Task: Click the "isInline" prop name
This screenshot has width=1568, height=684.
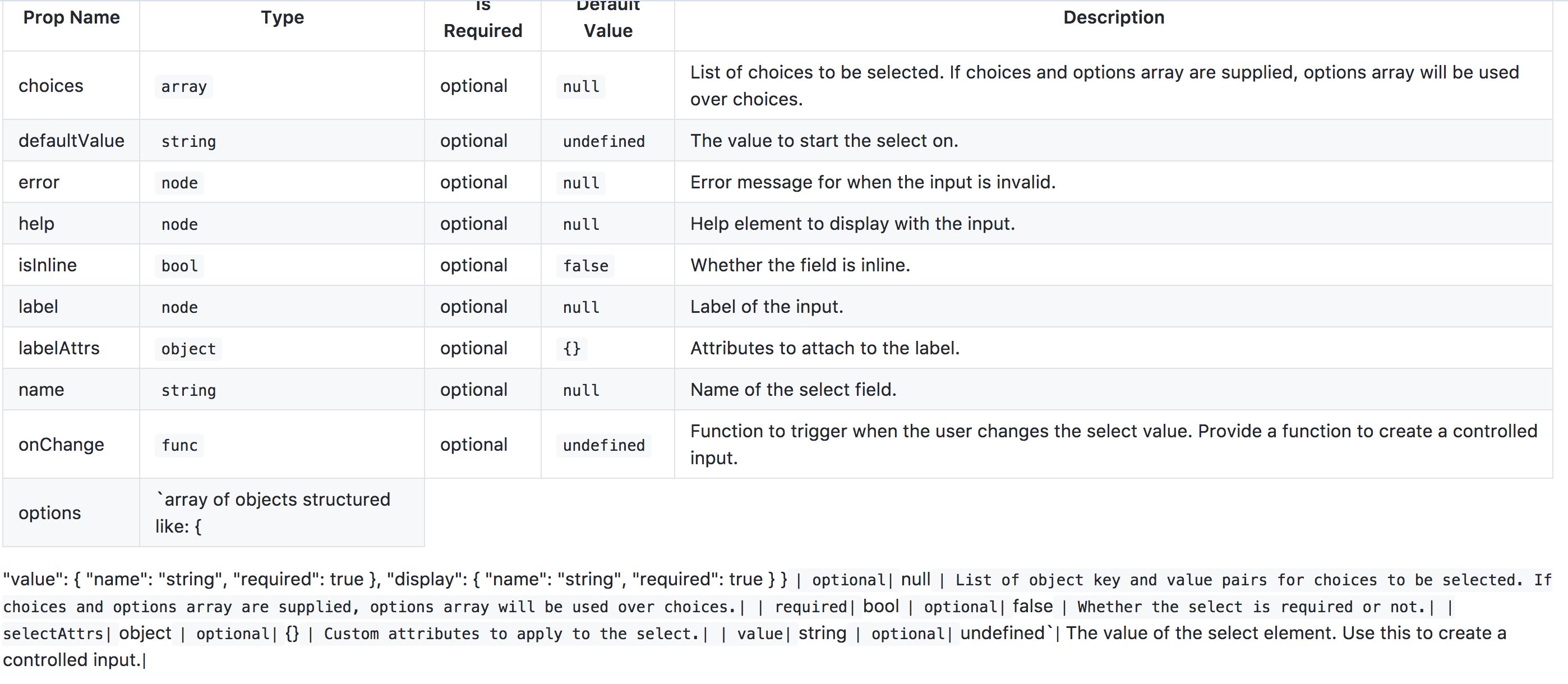Action: (48, 265)
